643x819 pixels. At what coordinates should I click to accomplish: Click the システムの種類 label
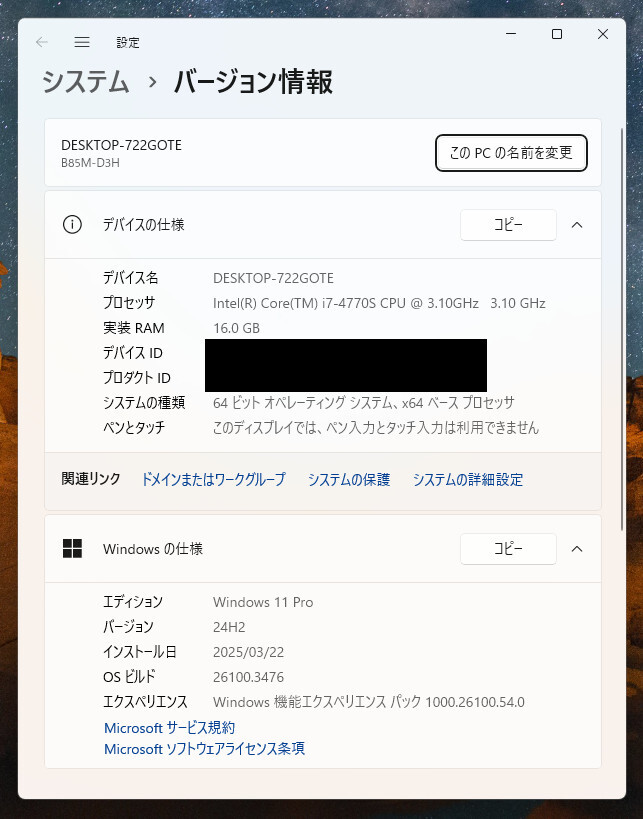coord(144,403)
